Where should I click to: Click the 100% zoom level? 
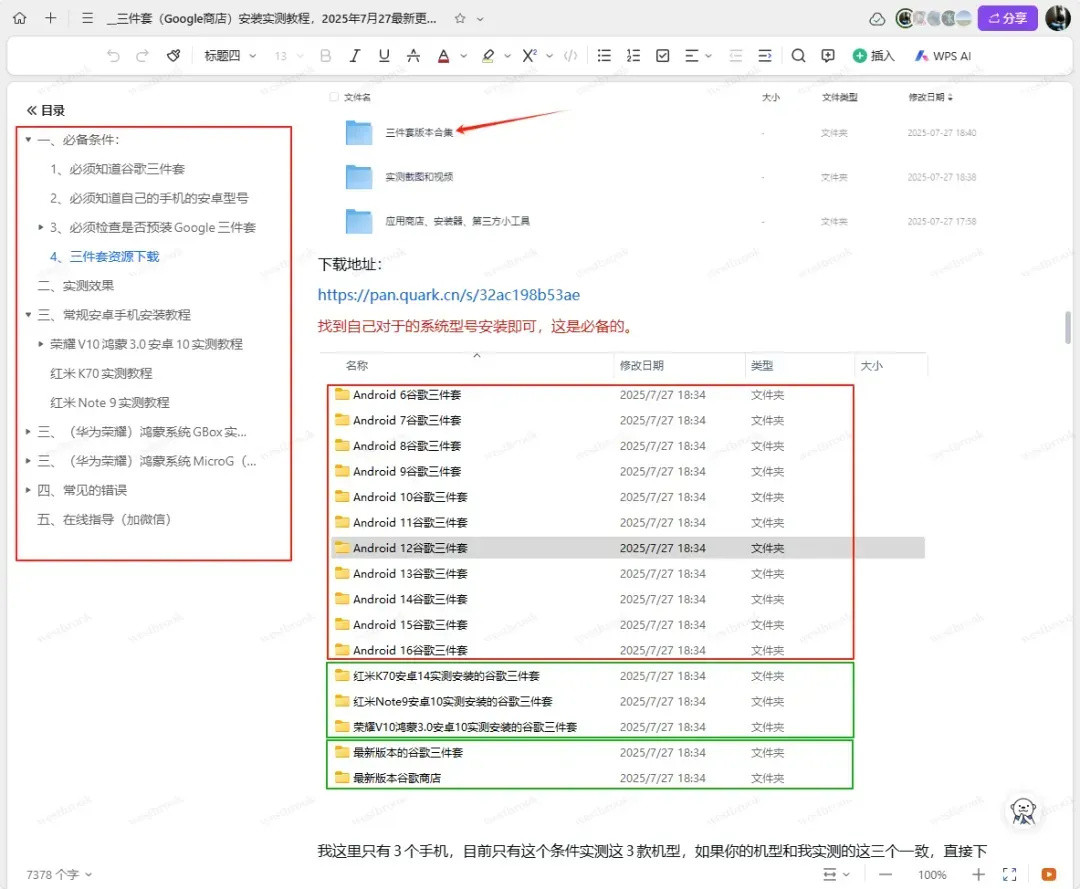(x=932, y=875)
